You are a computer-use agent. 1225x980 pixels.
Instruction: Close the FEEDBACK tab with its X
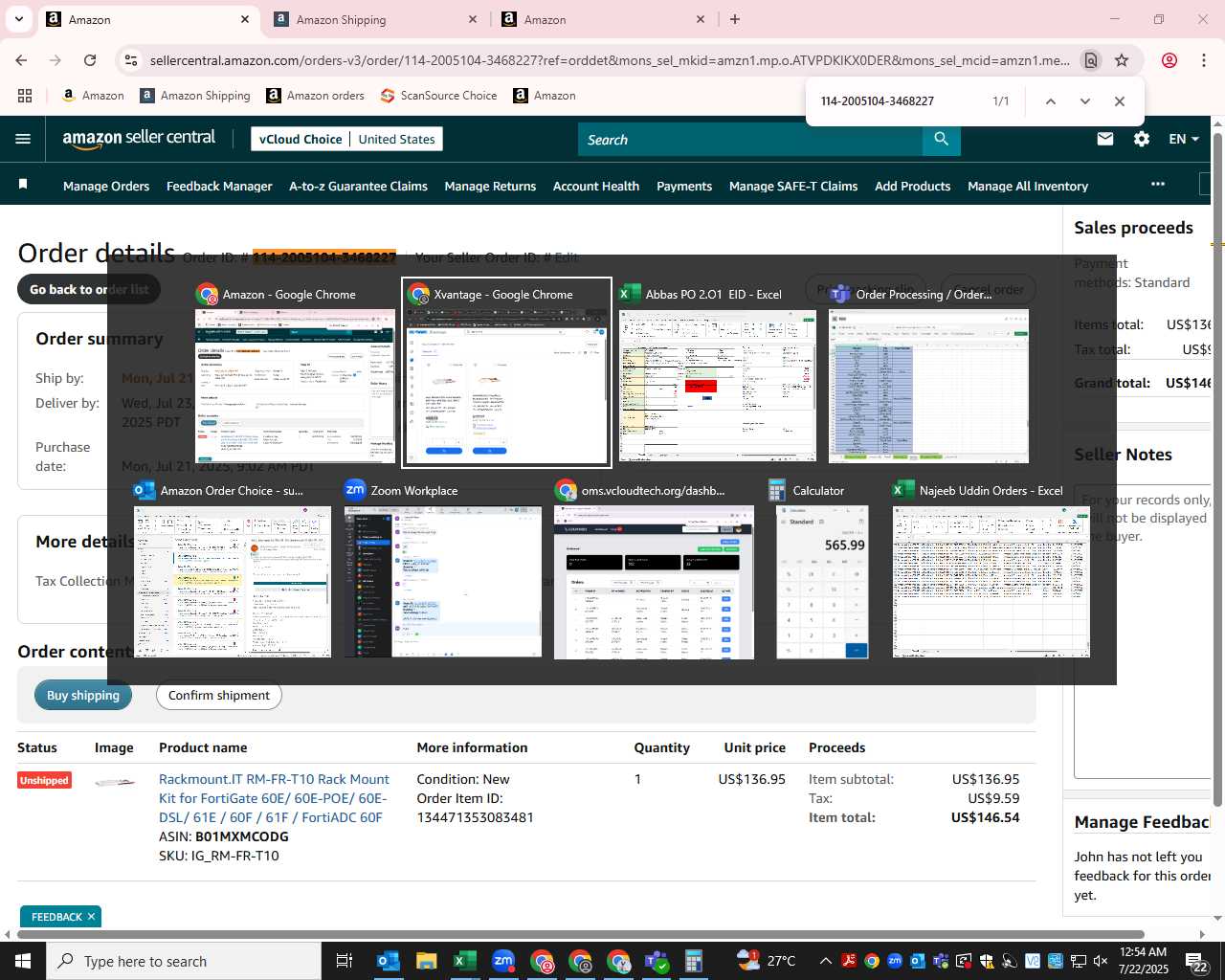pyautogui.click(x=91, y=917)
